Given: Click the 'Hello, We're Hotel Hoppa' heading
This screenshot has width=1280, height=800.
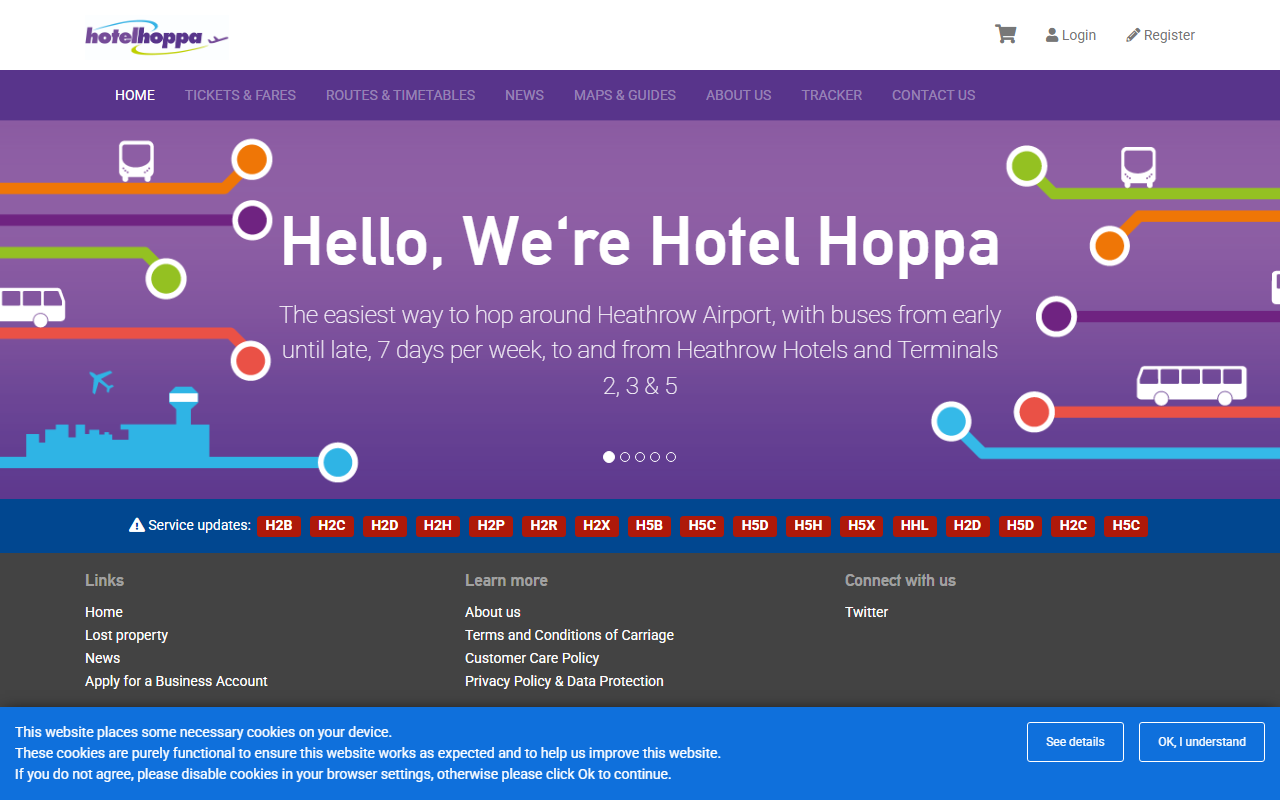Looking at the screenshot, I should pos(640,242).
